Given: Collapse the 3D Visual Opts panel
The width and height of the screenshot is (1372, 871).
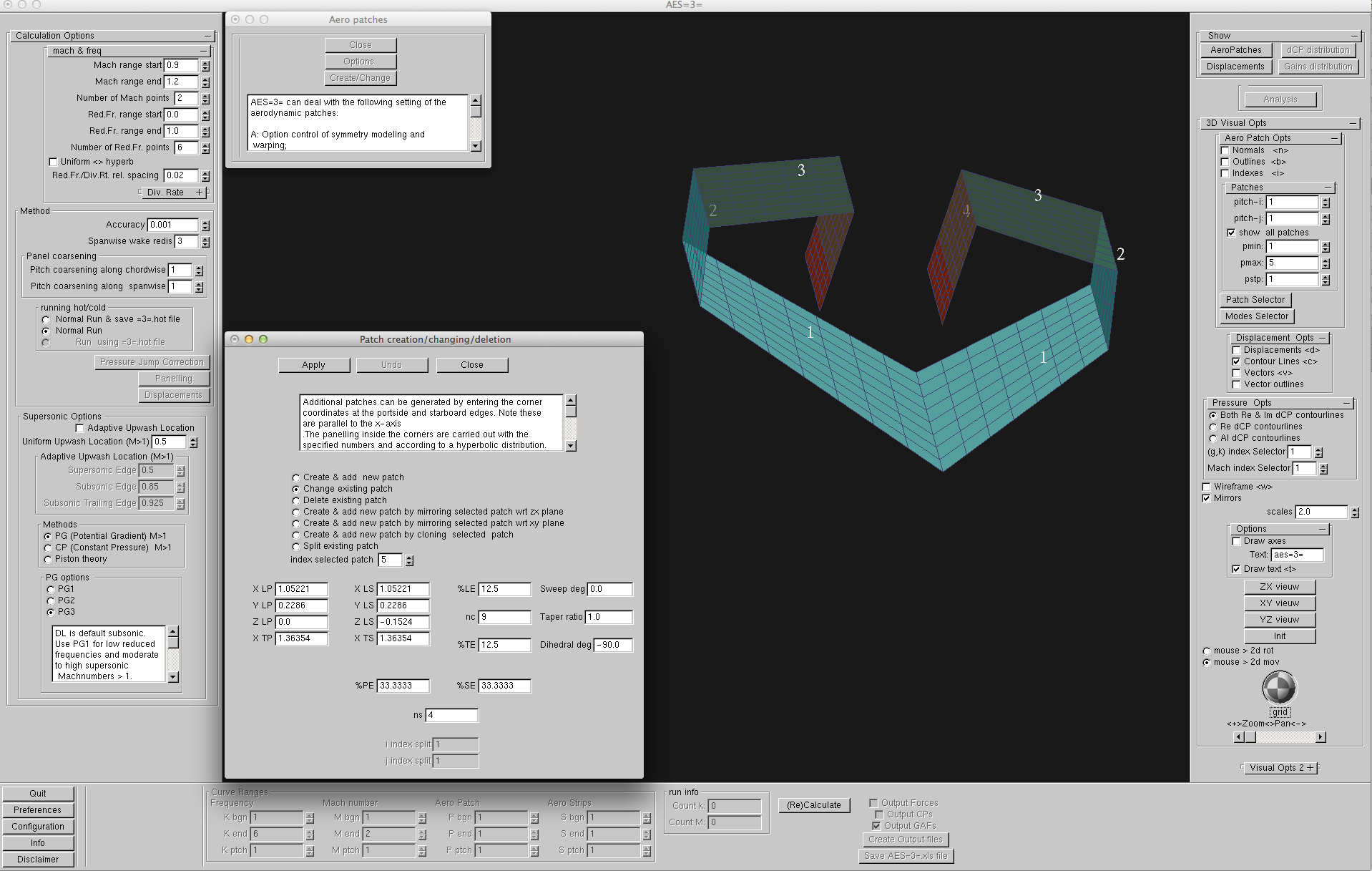Looking at the screenshot, I should tap(1353, 123).
